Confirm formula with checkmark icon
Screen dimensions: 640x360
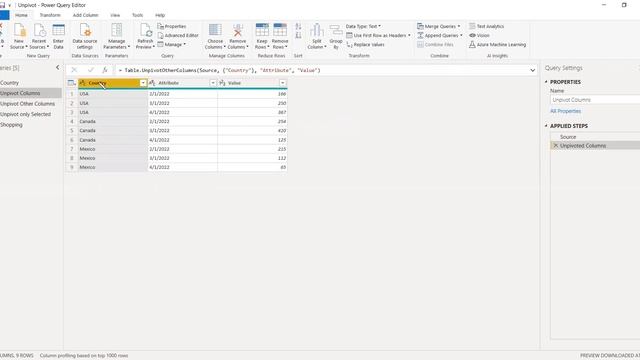[x=91, y=70]
